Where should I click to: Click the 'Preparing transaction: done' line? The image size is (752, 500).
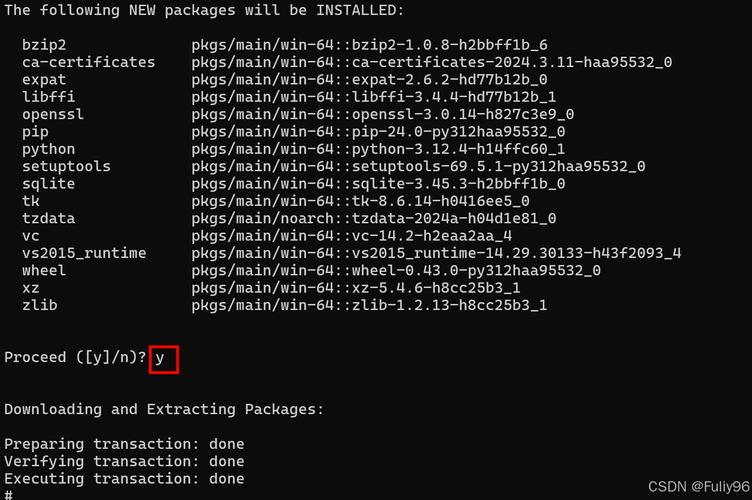pos(124,444)
